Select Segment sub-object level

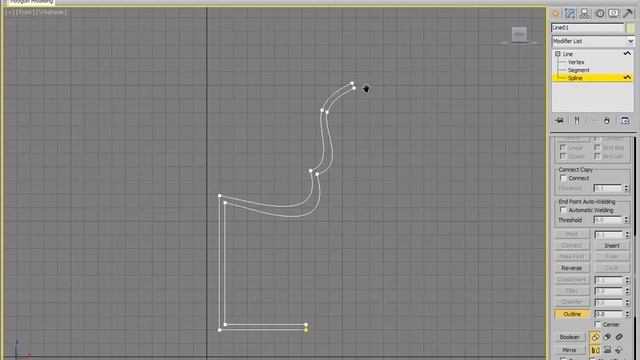pyautogui.click(x=578, y=70)
